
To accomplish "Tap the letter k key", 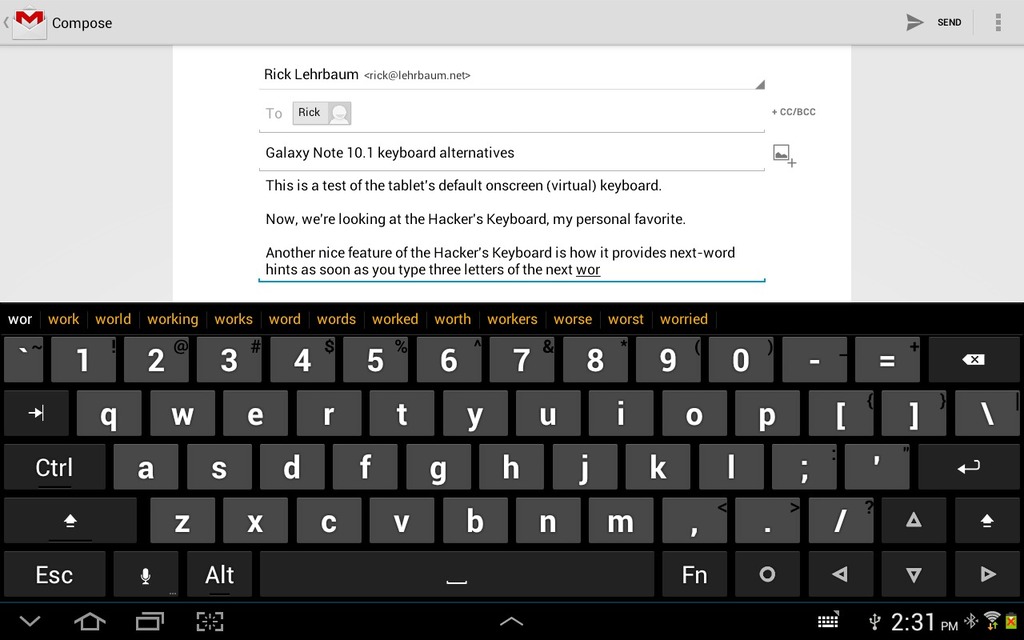I will coord(658,468).
